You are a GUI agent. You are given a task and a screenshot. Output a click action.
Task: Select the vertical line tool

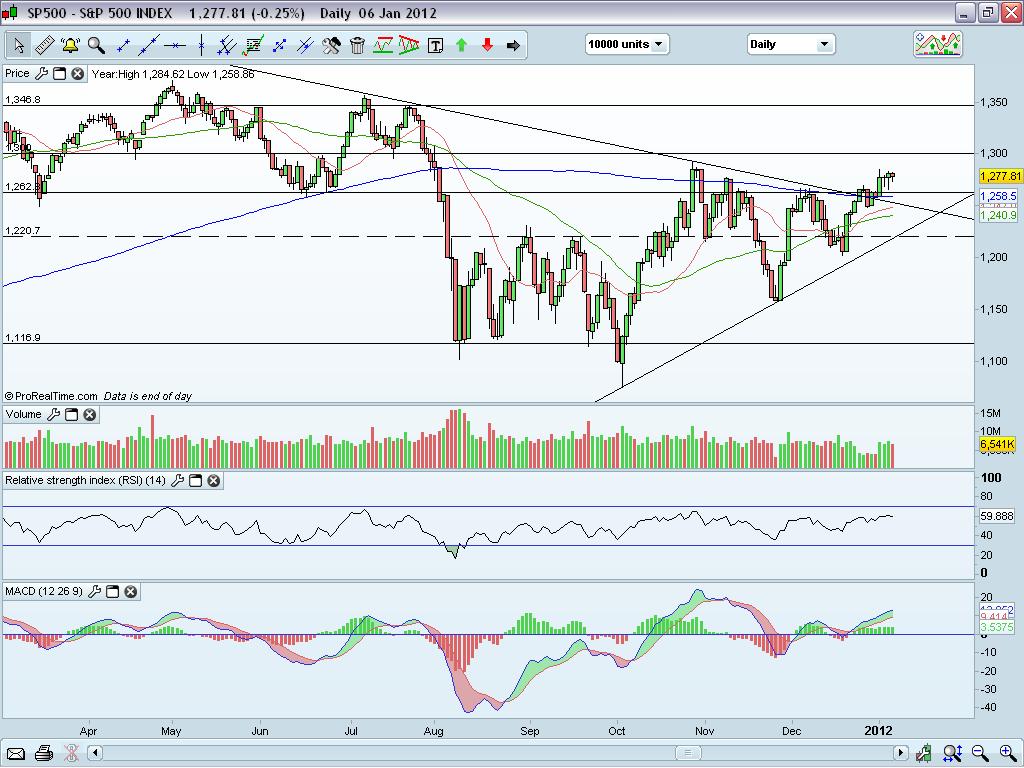pyautogui.click(x=201, y=45)
